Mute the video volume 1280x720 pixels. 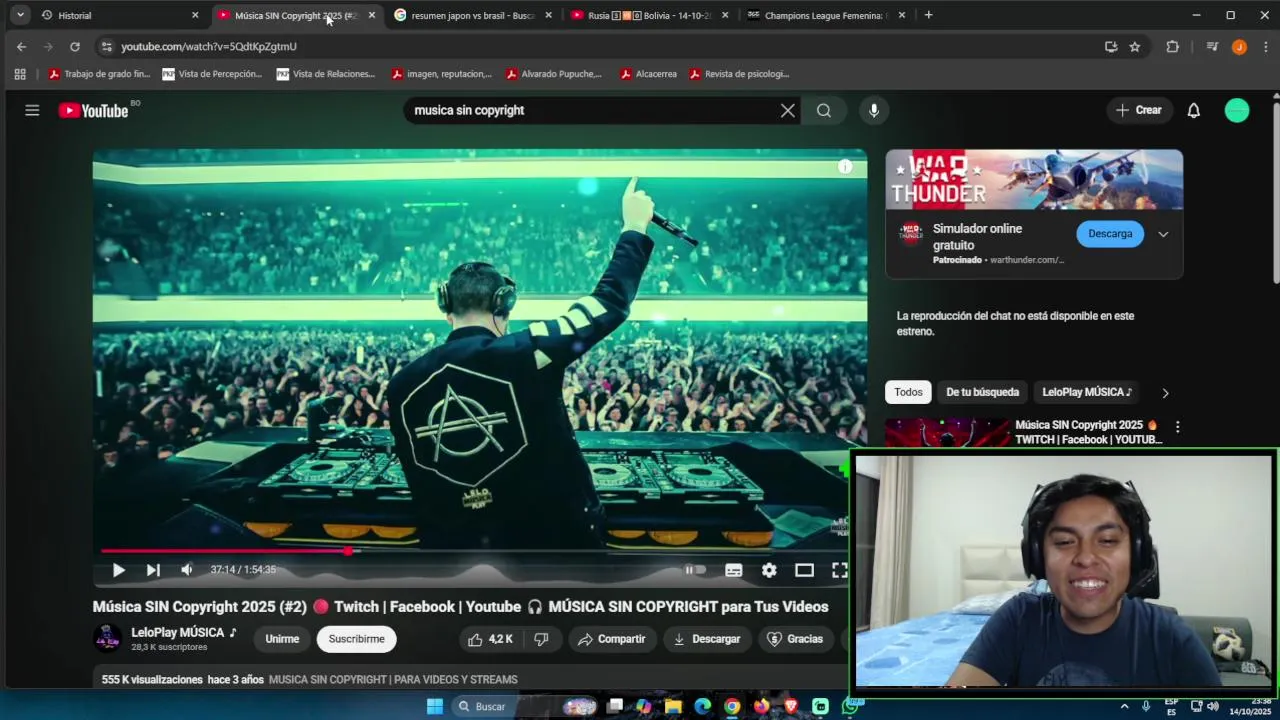point(186,570)
